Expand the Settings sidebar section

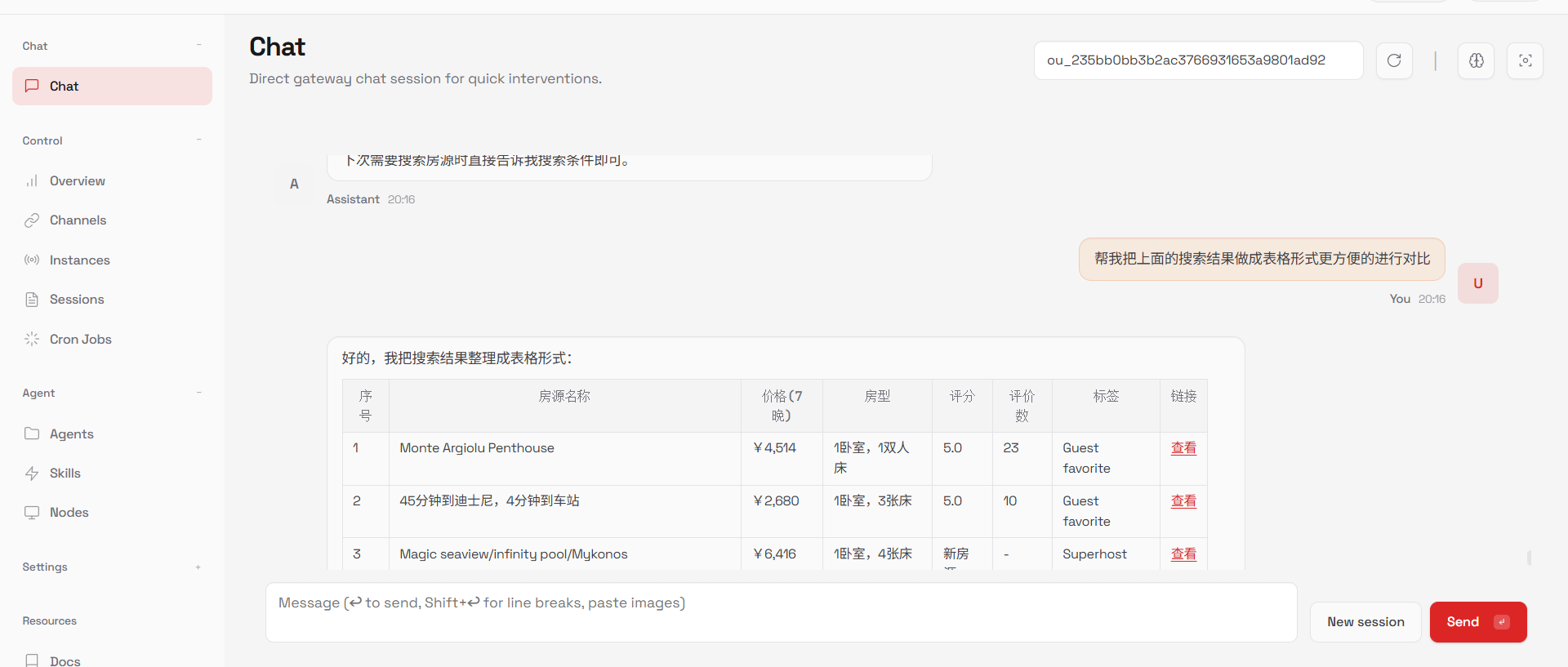coord(198,567)
